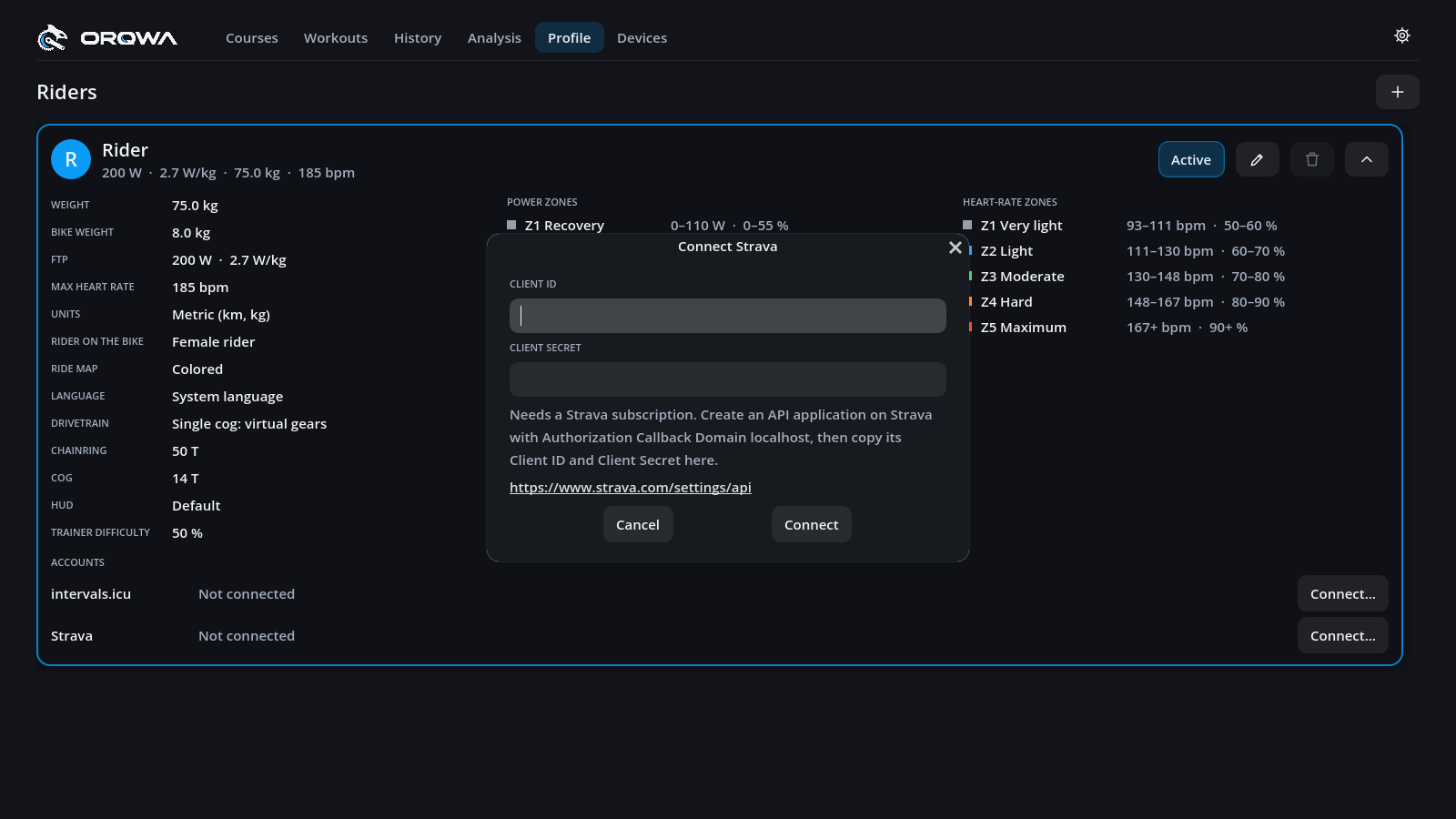Select the Profile tab
Screen dimensions: 1456x819
coord(570,38)
